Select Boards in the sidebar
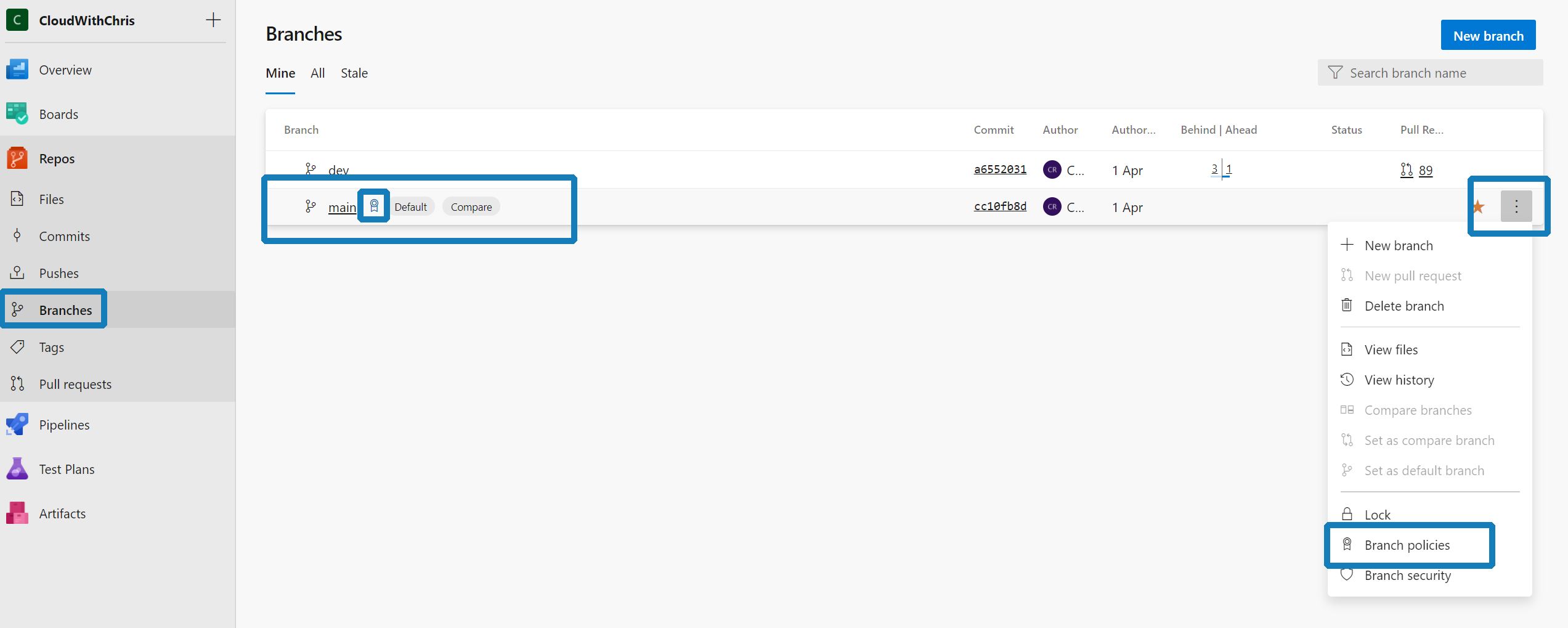1568x628 pixels. (59, 113)
